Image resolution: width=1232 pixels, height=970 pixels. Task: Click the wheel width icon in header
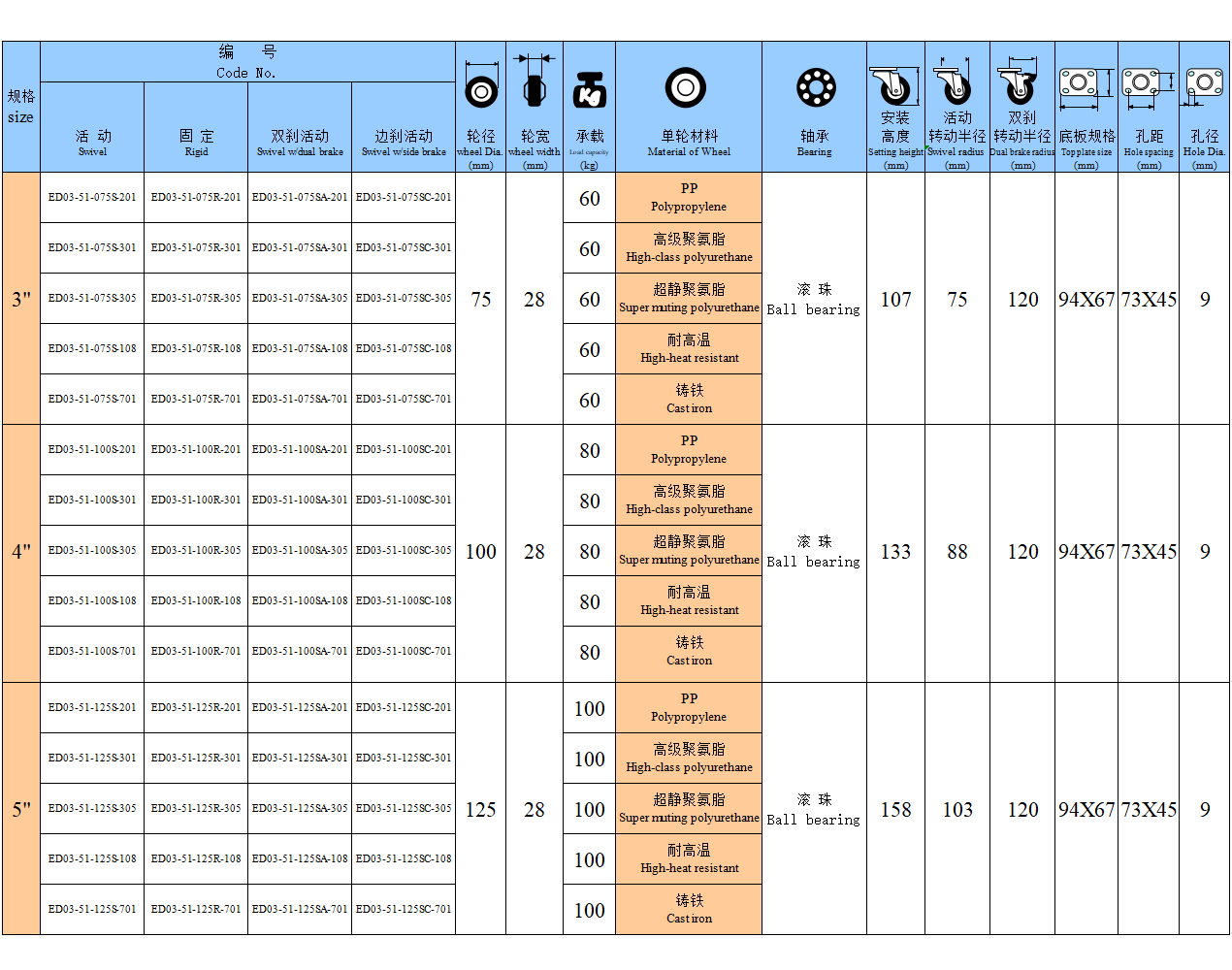point(535,81)
